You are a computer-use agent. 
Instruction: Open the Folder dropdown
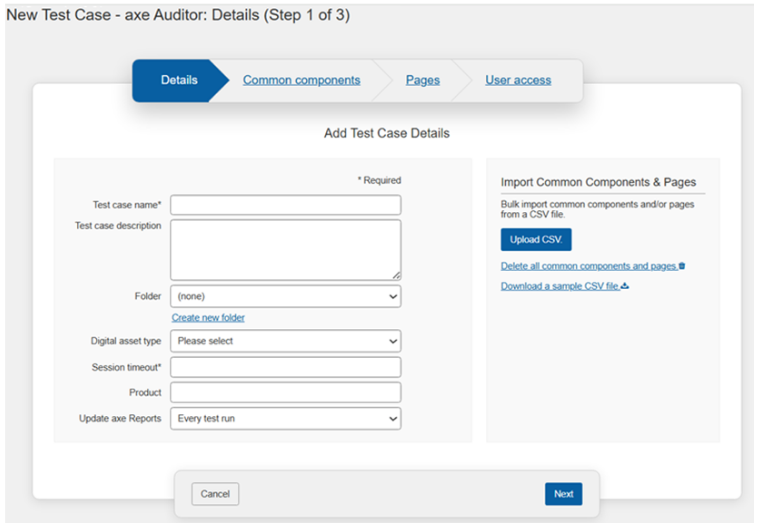pos(285,297)
